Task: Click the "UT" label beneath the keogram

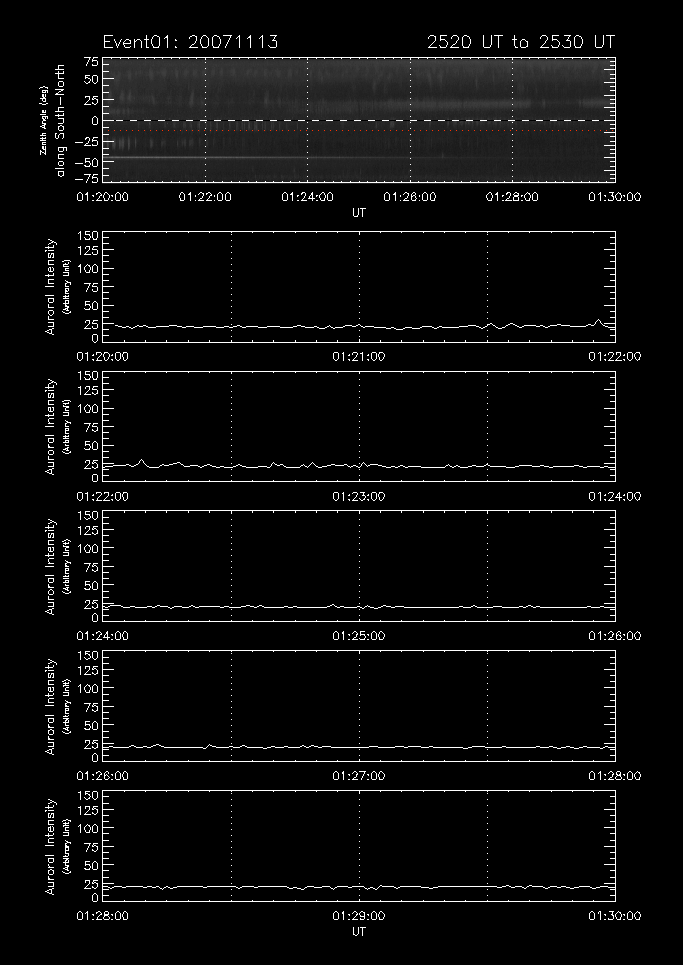Action: tap(359, 213)
